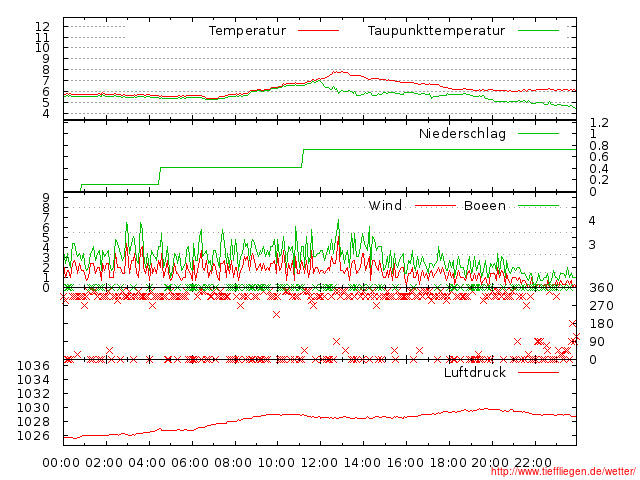This screenshot has height=480, width=640.
Task: Click green line sample beside Niederschlag
Action: (x=538, y=133)
